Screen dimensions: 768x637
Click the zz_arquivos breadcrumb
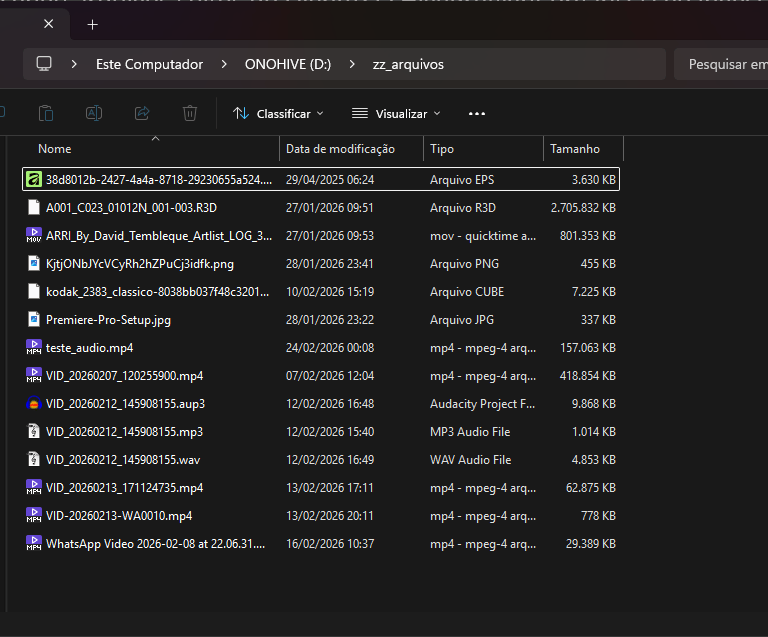pyautogui.click(x=406, y=64)
